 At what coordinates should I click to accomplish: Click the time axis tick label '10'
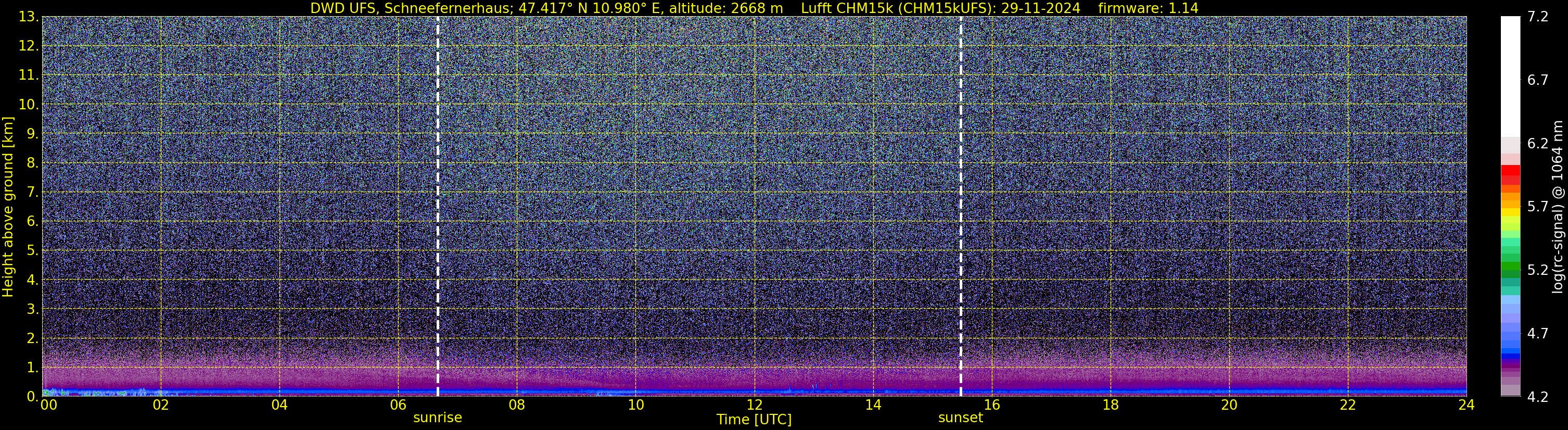pos(635,405)
